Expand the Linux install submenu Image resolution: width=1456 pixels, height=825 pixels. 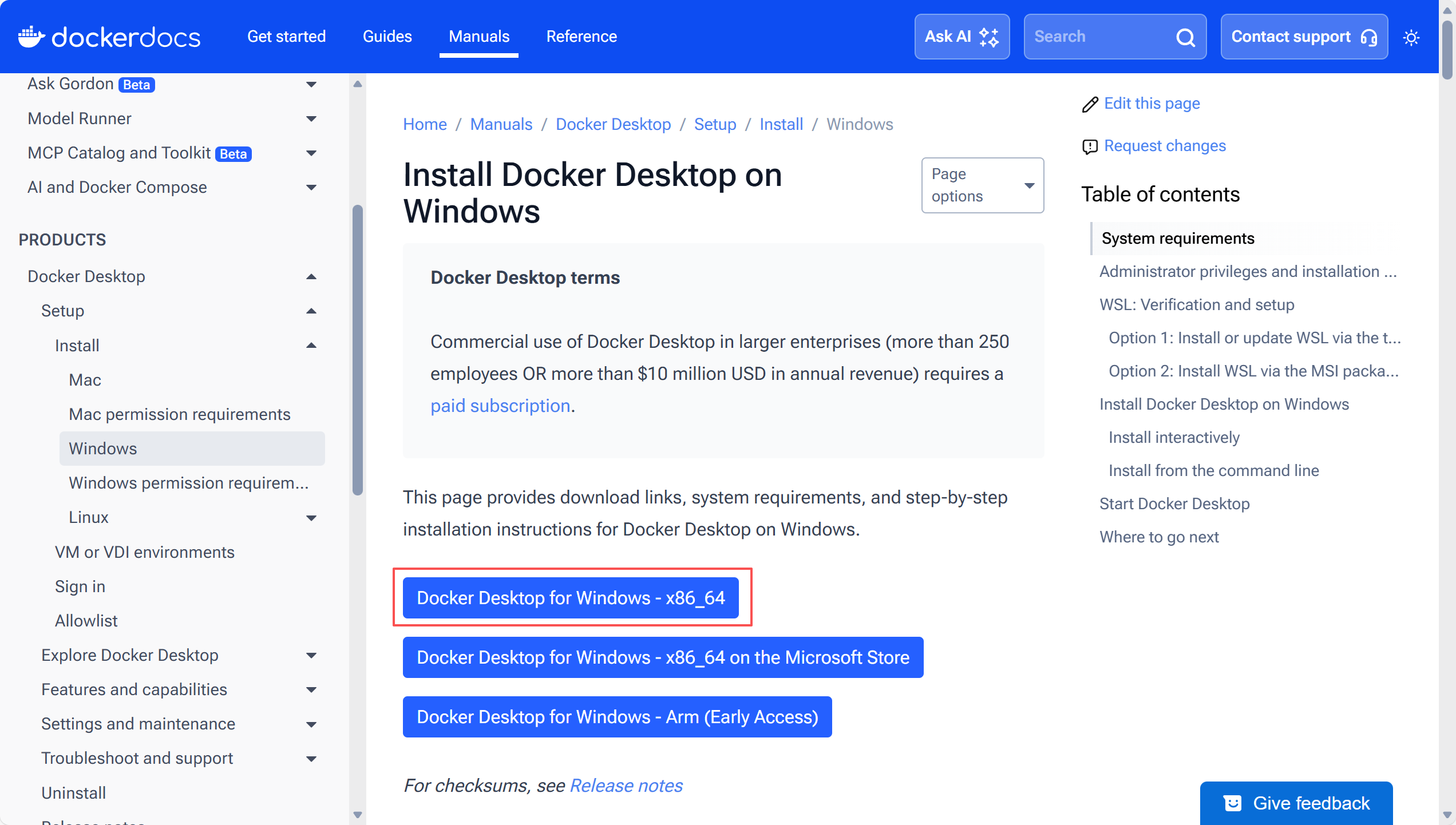[311, 518]
